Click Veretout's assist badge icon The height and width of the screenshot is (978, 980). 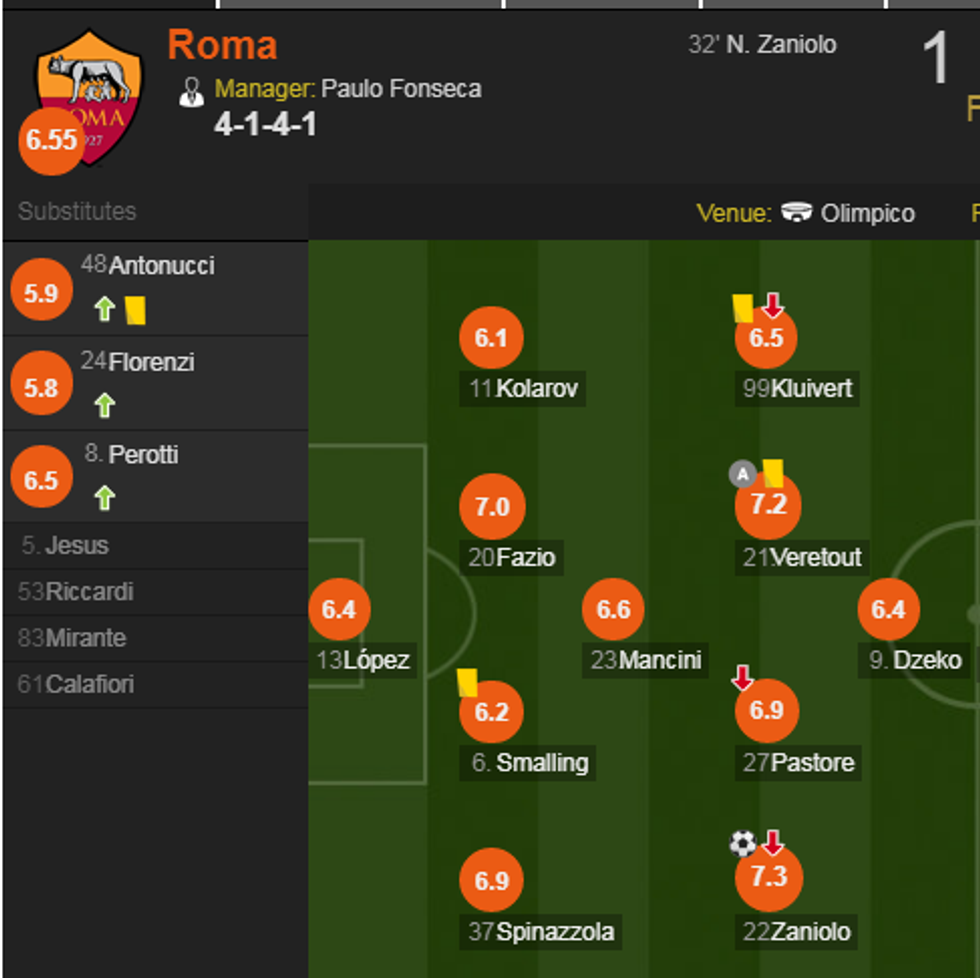742,474
